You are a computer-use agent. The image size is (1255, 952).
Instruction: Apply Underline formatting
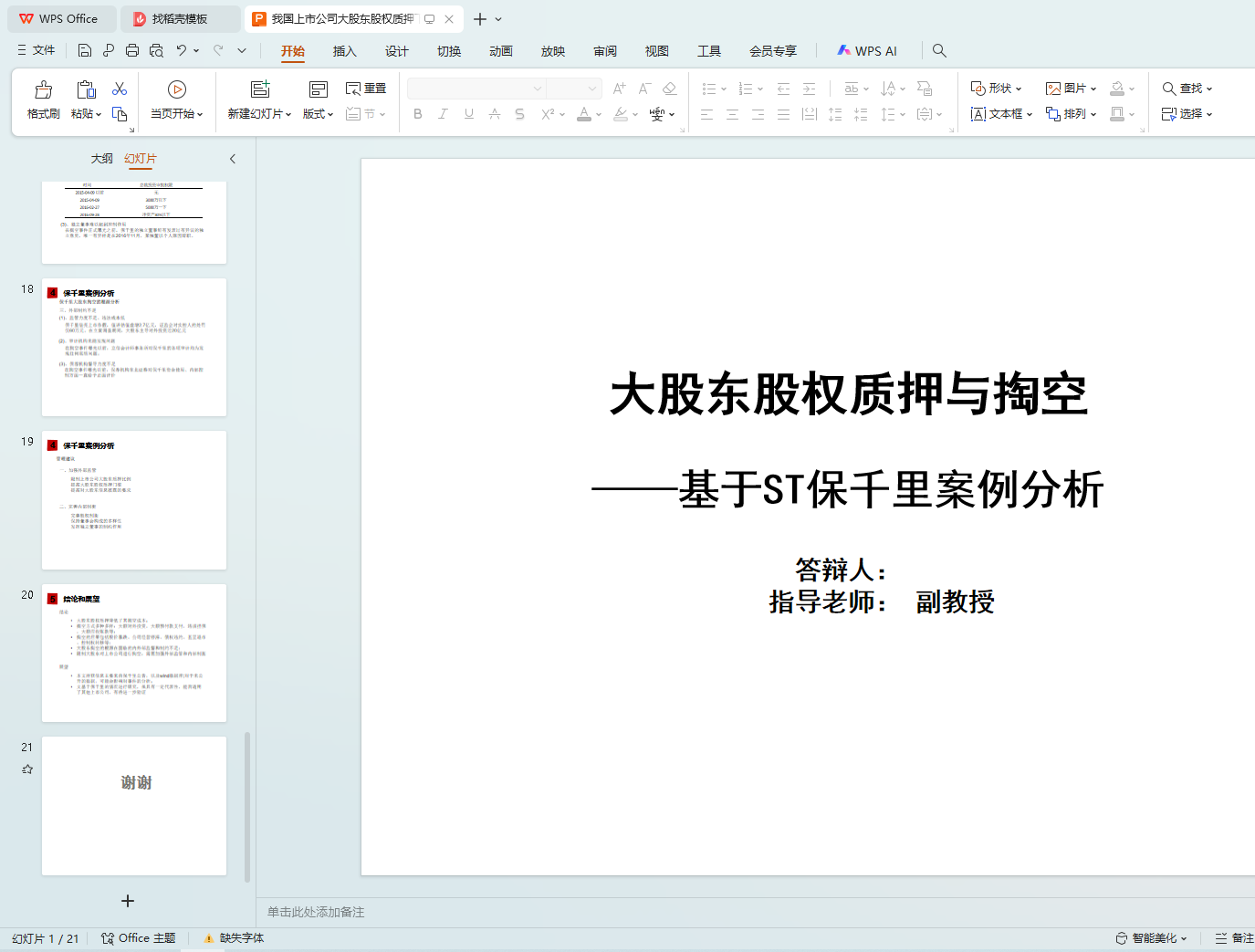pos(469,114)
